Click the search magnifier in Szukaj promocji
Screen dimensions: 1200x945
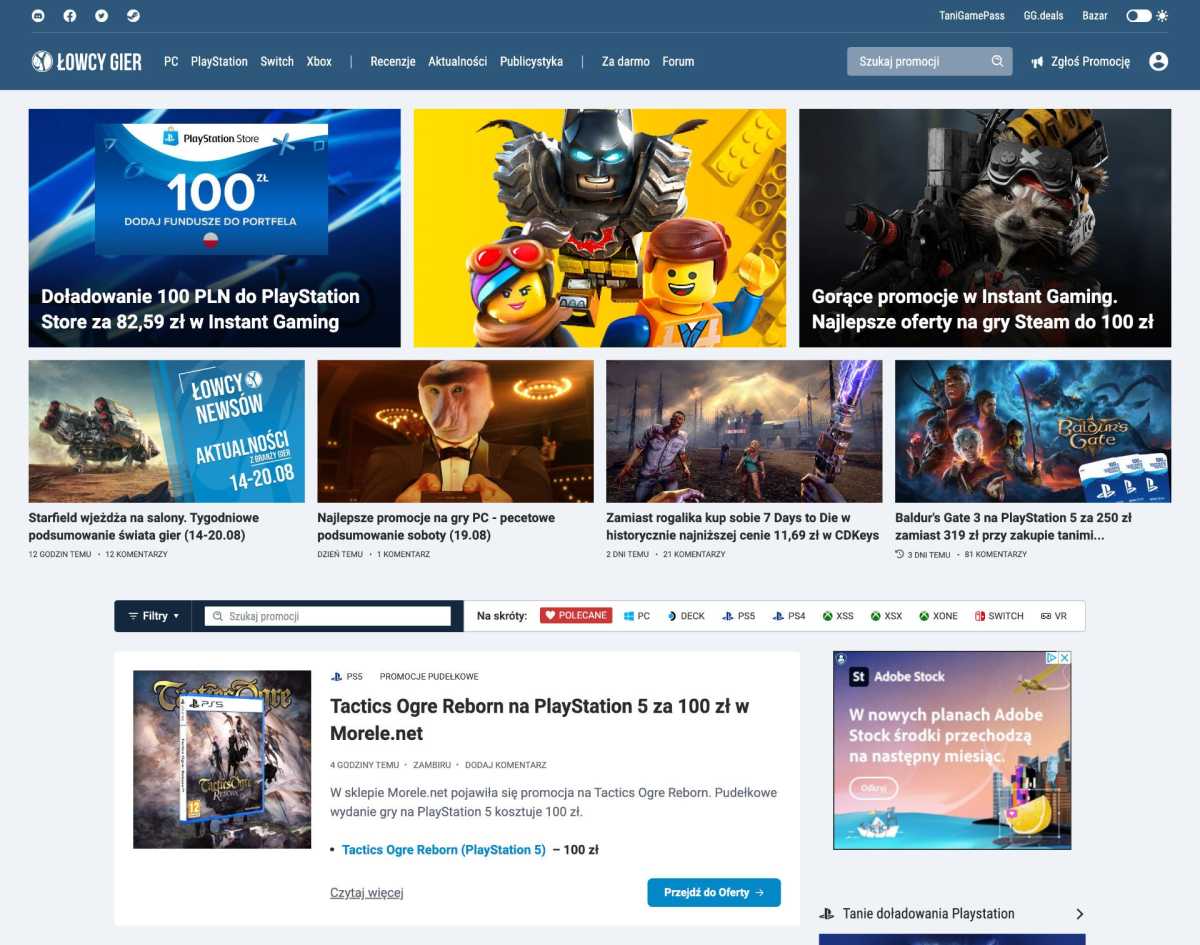pos(996,61)
